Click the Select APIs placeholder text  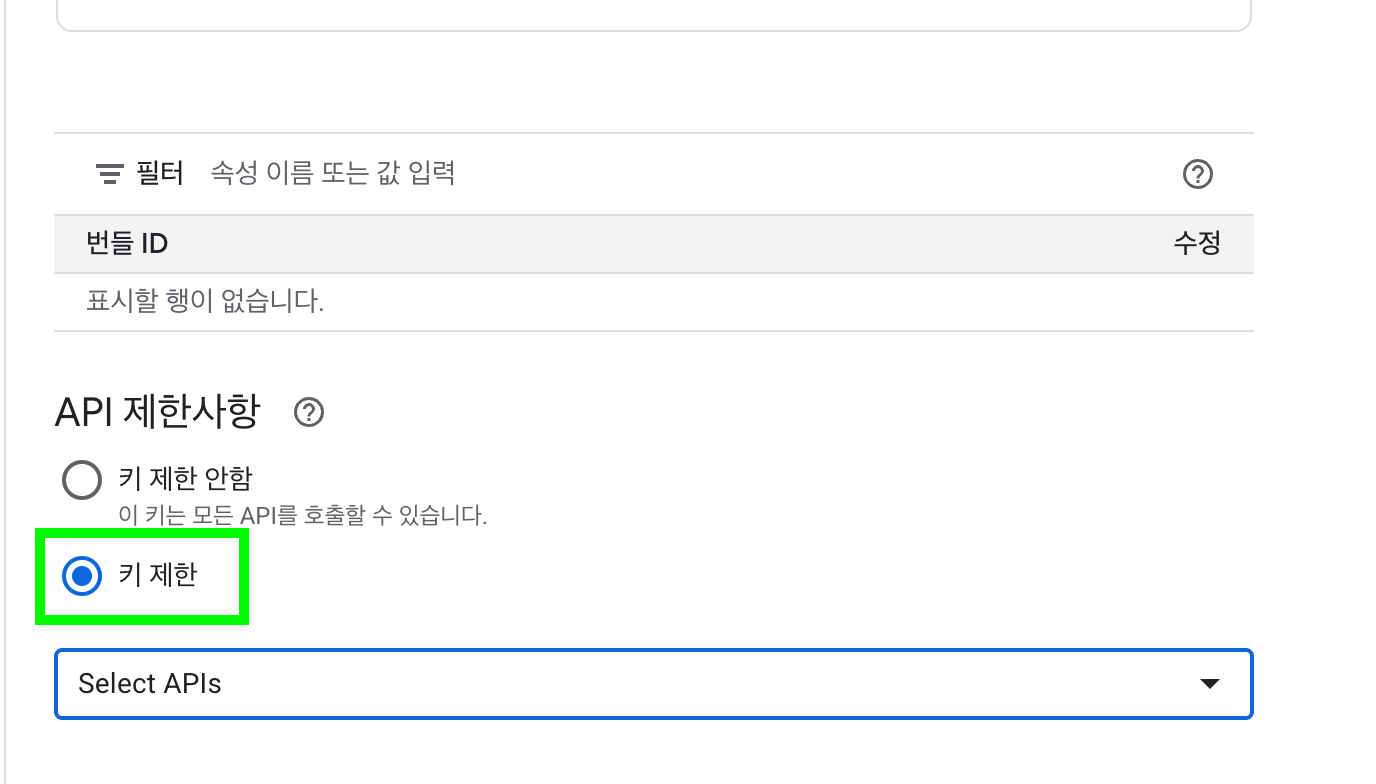(150, 684)
